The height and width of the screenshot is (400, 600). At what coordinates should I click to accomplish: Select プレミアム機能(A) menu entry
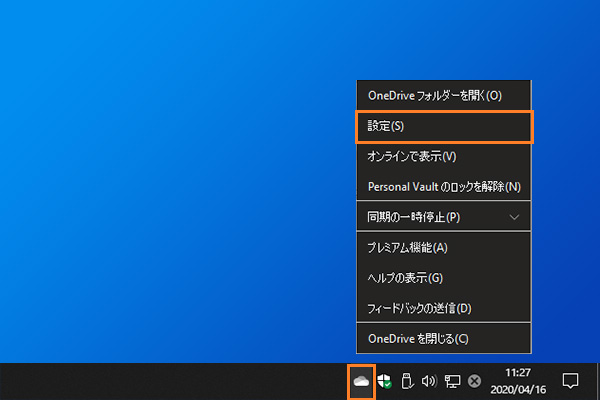pos(444,248)
